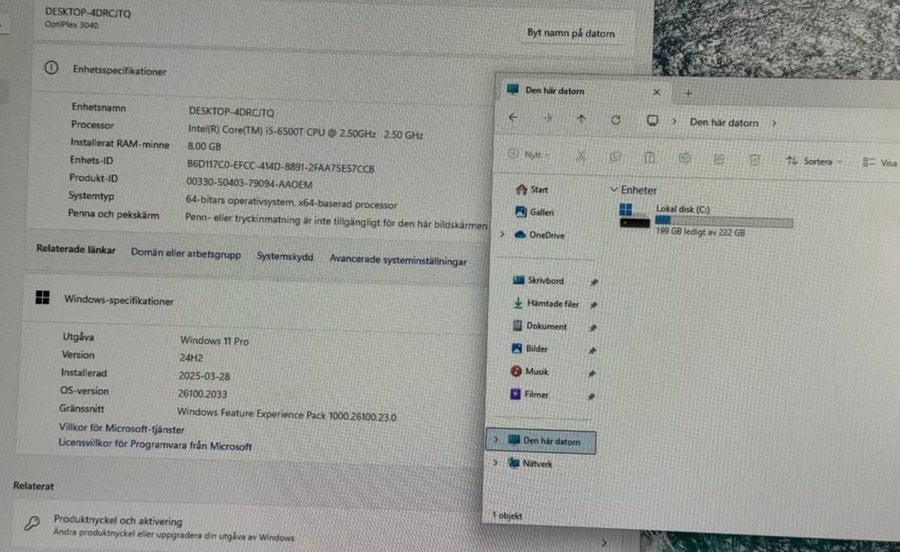Open Start in the navigation pane
Viewport: 900px width, 552px height.
538,189
